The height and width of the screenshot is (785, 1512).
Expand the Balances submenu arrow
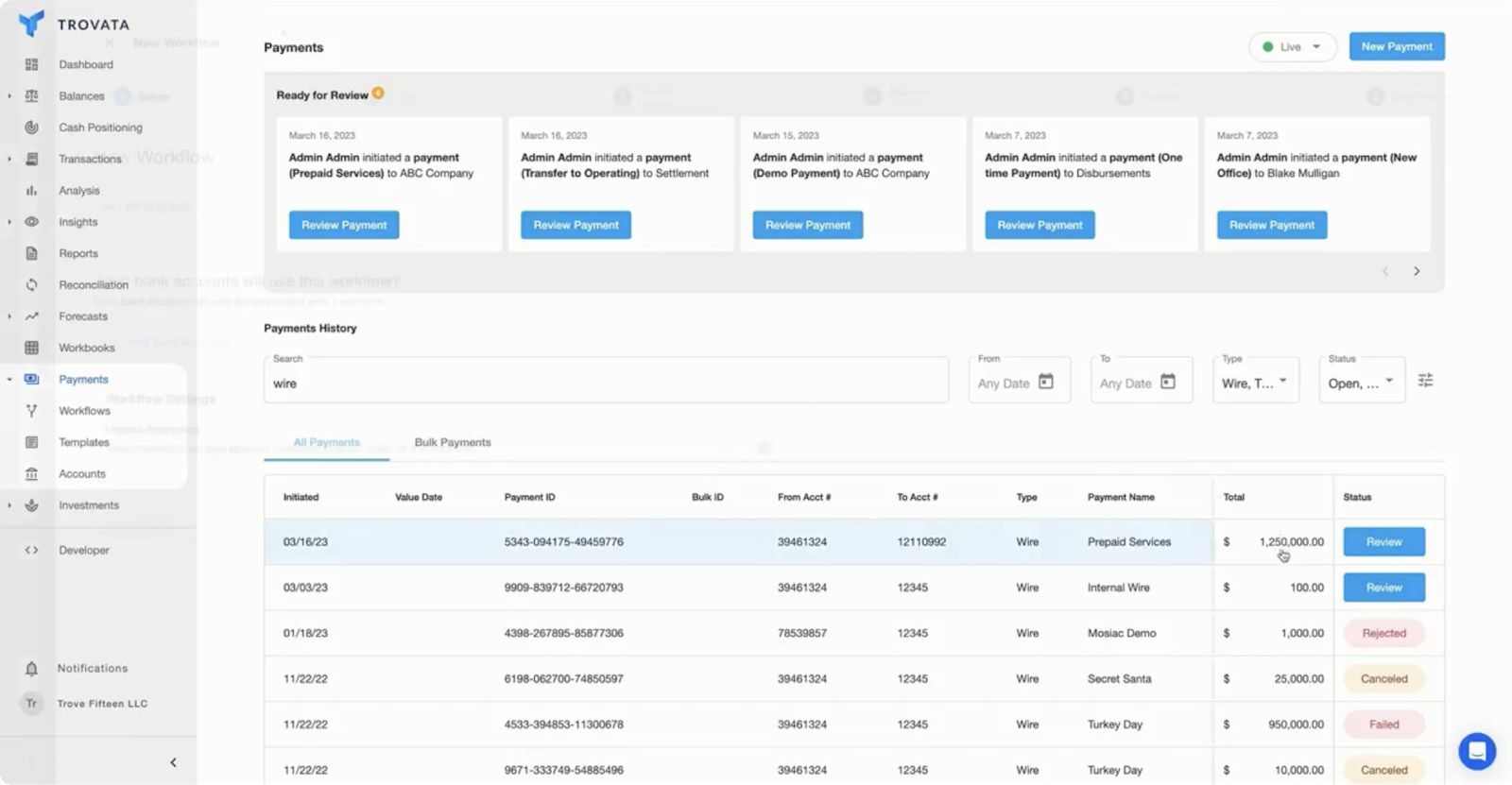click(x=9, y=96)
